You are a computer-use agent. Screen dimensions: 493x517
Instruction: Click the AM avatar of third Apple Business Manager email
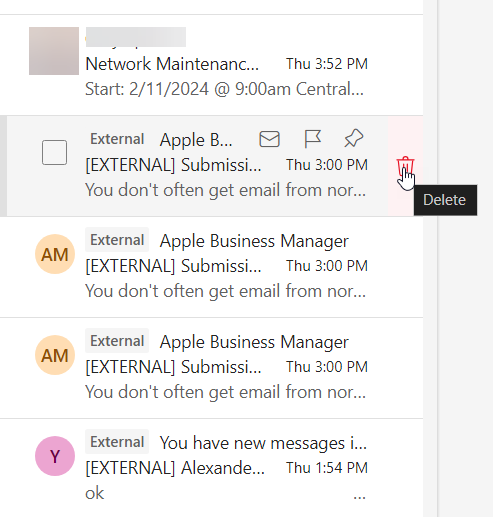click(55, 355)
